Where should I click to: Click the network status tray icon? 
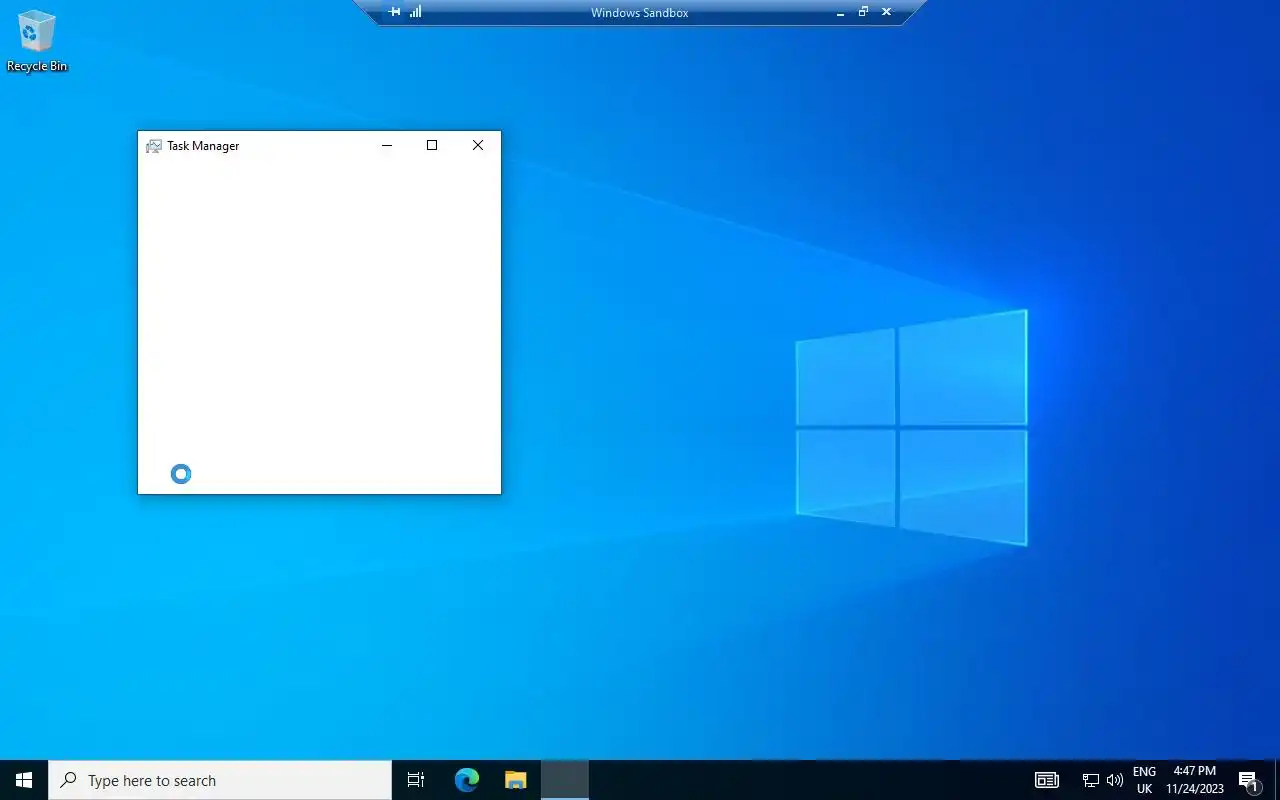pyautogui.click(x=1091, y=780)
